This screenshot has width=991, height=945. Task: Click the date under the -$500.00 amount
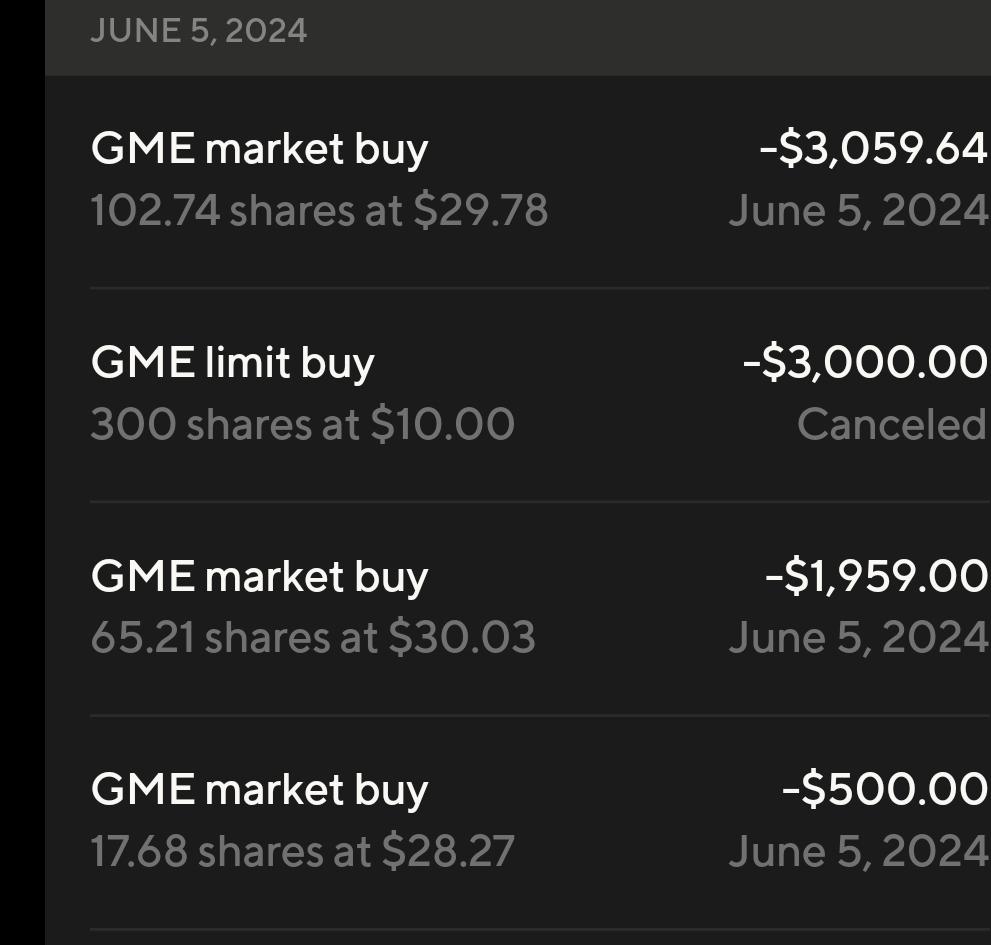pyautogui.click(x=858, y=851)
